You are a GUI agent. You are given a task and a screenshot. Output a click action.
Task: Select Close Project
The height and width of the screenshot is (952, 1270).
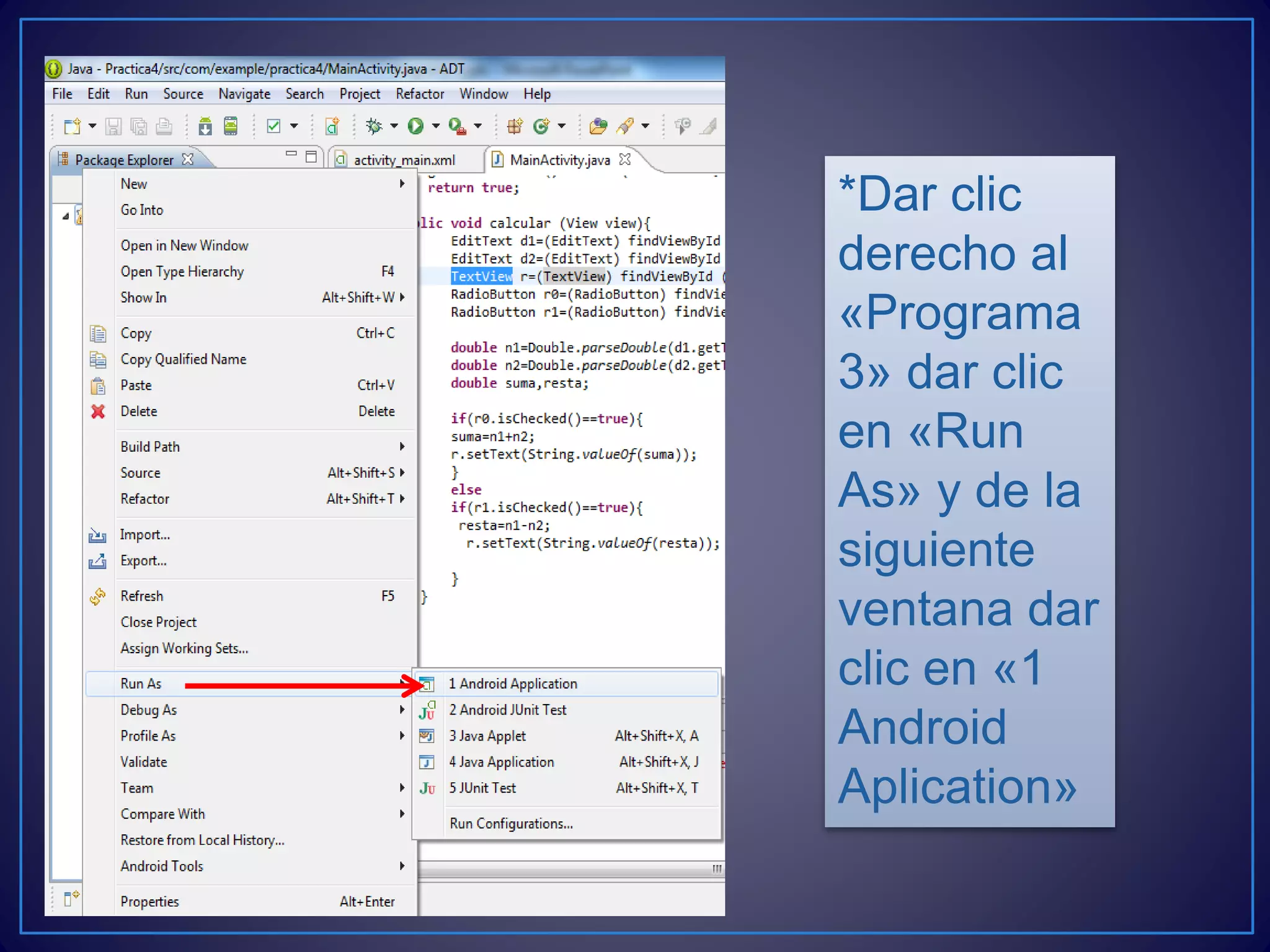(x=250, y=622)
